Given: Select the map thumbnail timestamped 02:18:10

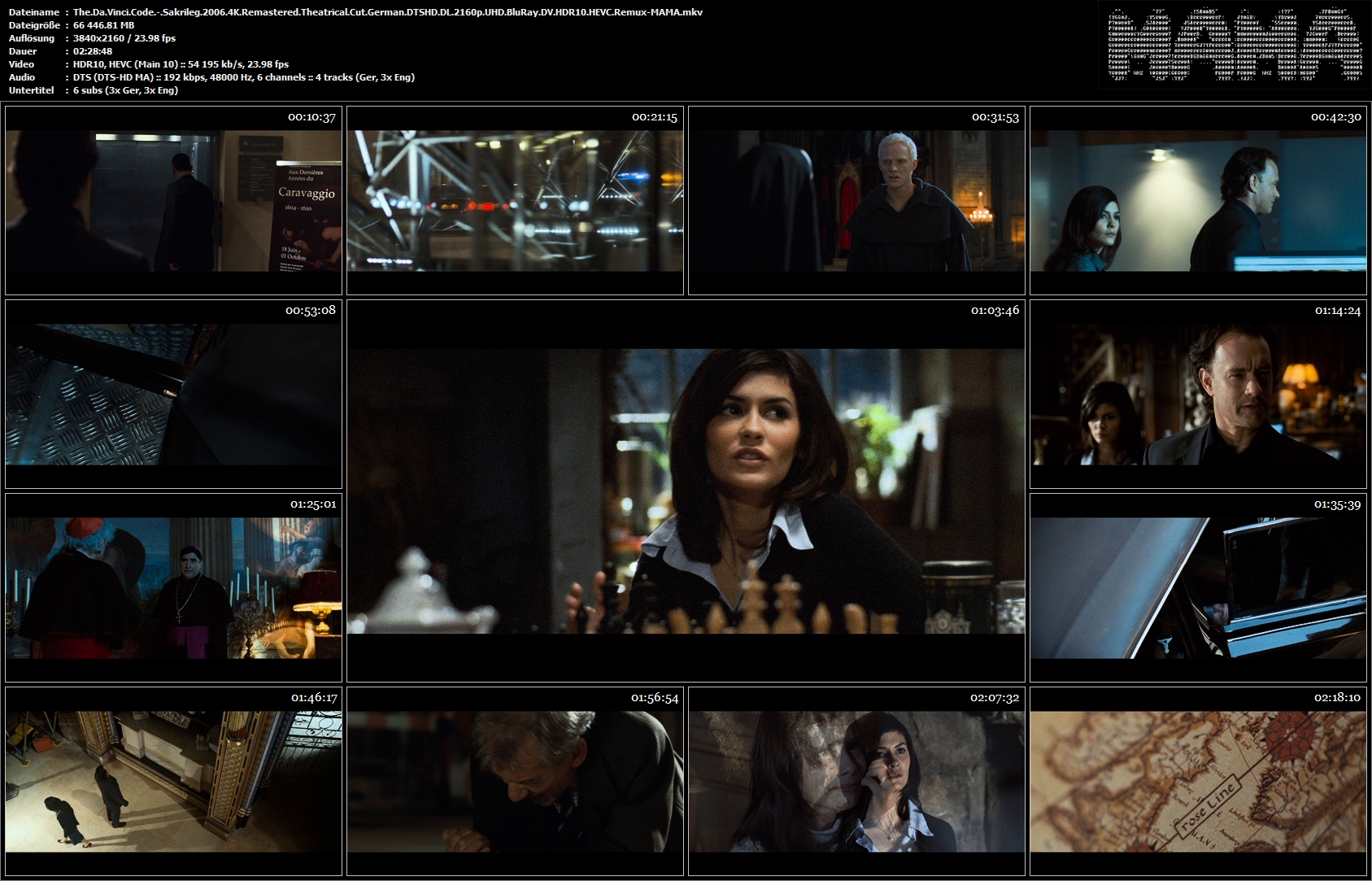Looking at the screenshot, I should [x=1198, y=781].
